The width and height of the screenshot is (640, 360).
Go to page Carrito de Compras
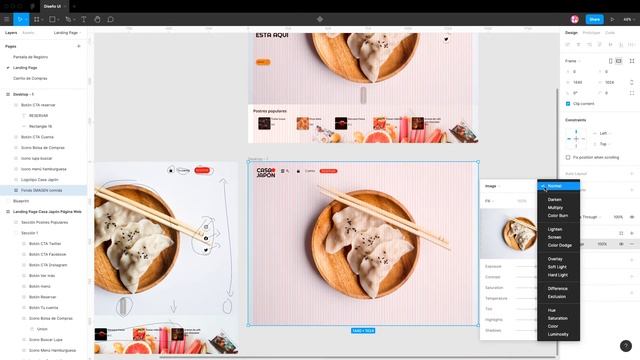[x=30, y=78]
